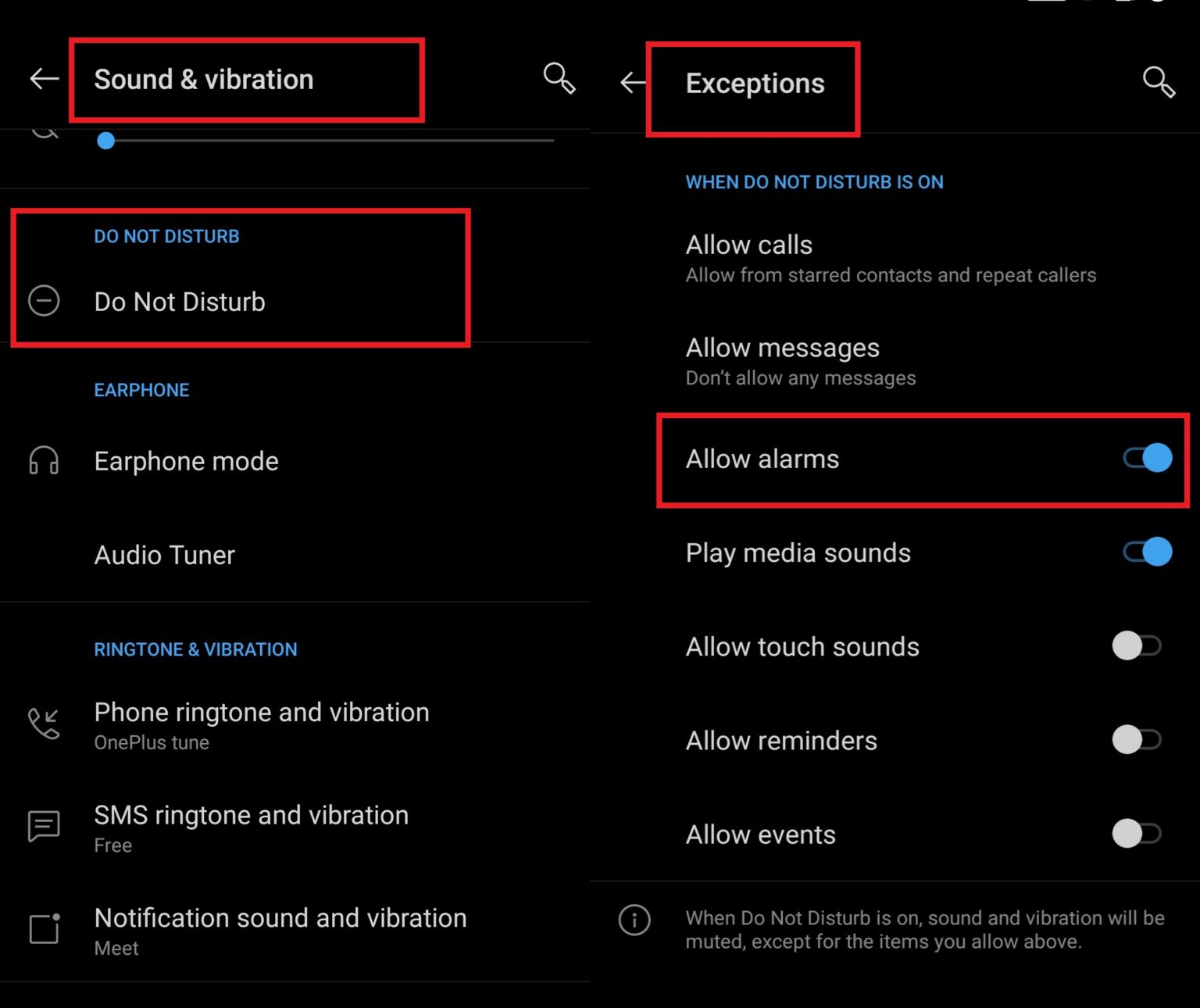Viewport: 1200px width, 1008px height.
Task: Tap the Earphone mode headphones icon
Action: pyautogui.click(x=44, y=461)
